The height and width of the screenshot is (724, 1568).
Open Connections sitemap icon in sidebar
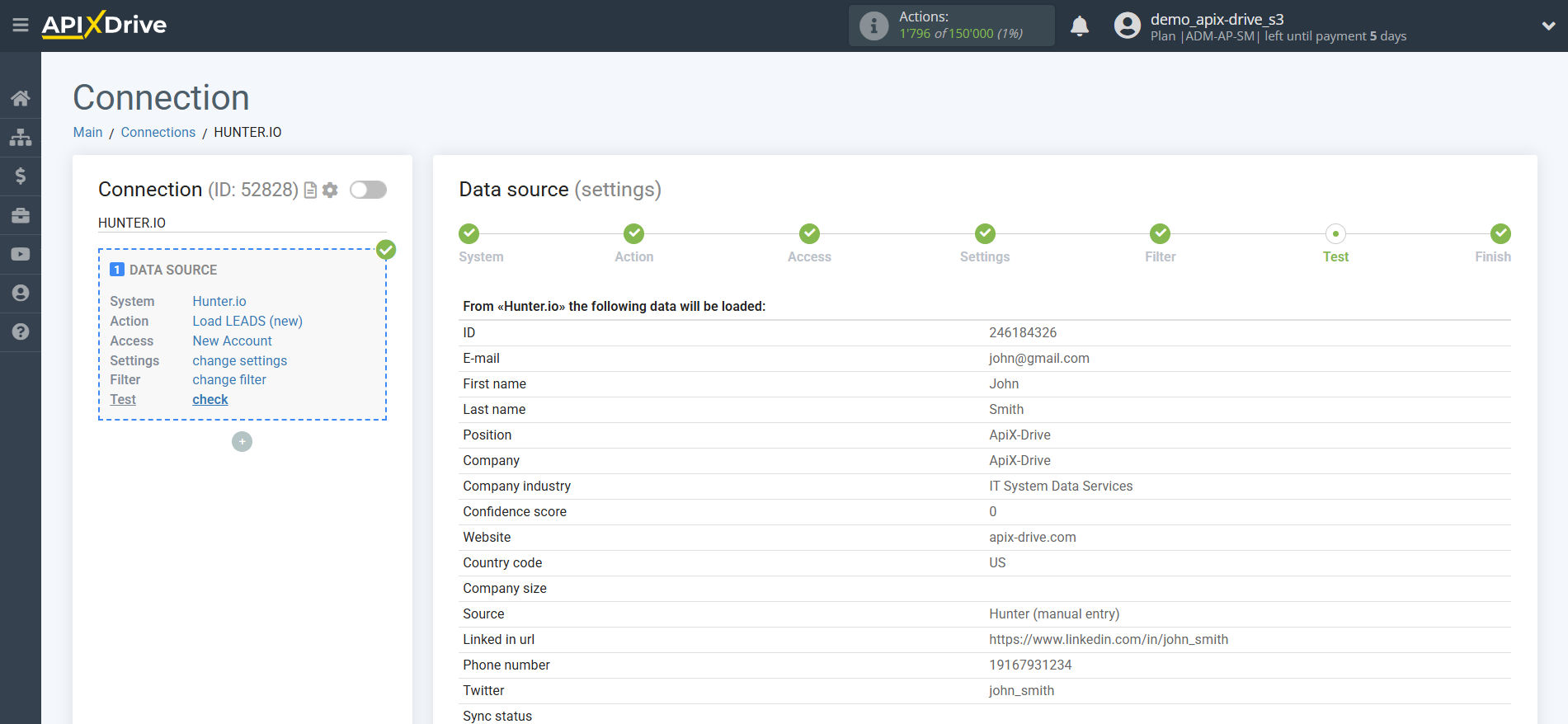pyautogui.click(x=21, y=137)
